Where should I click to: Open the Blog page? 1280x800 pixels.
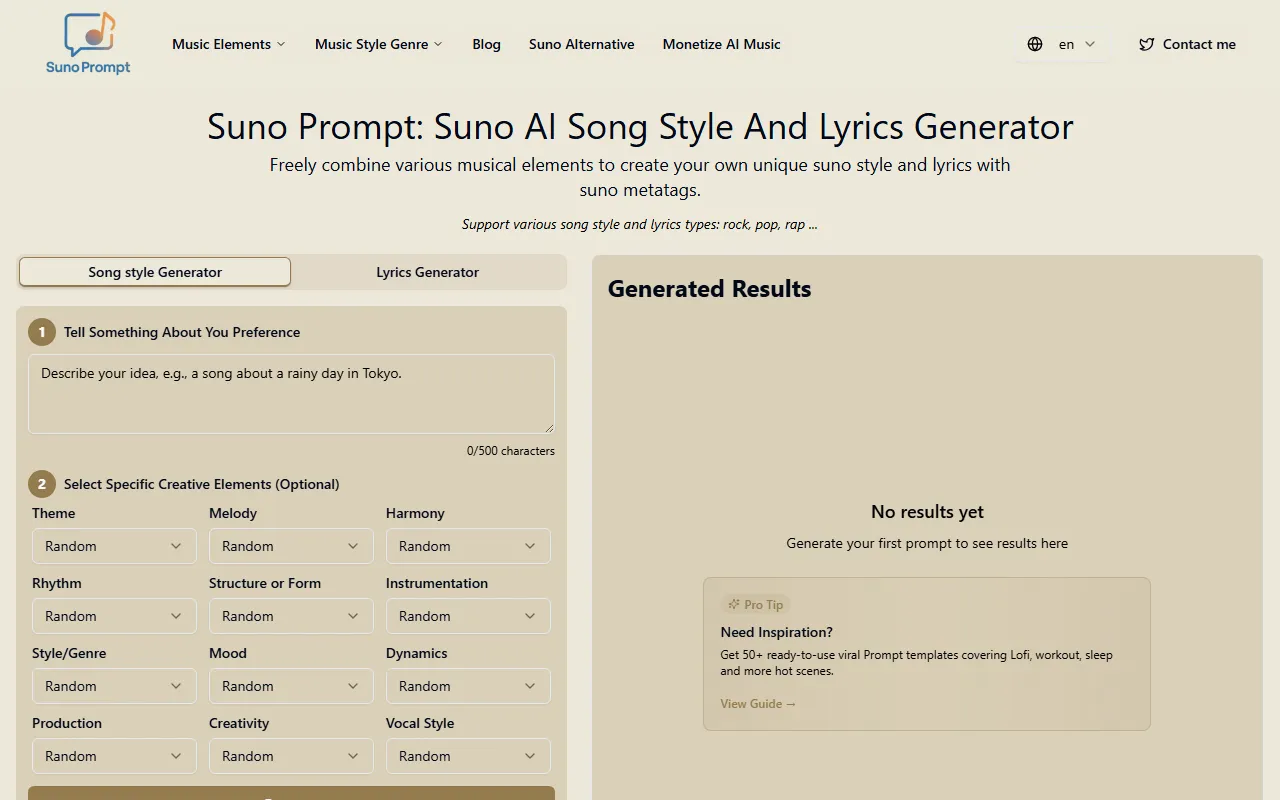coord(486,44)
